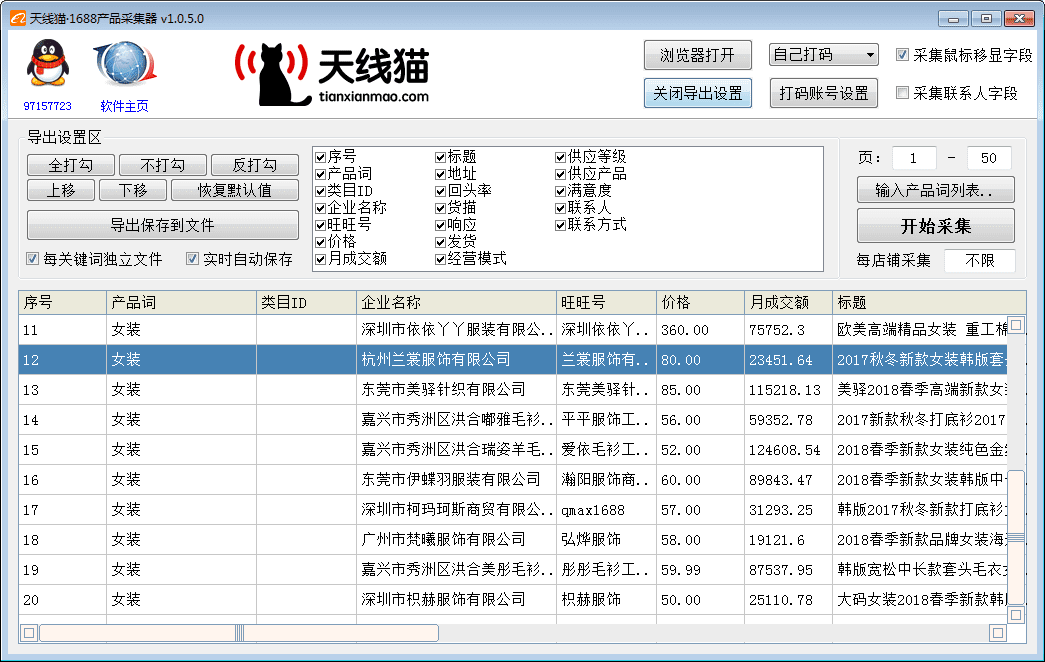Click the vertical scrollbar up arrow
1045x662 pixels.
[1016, 325]
